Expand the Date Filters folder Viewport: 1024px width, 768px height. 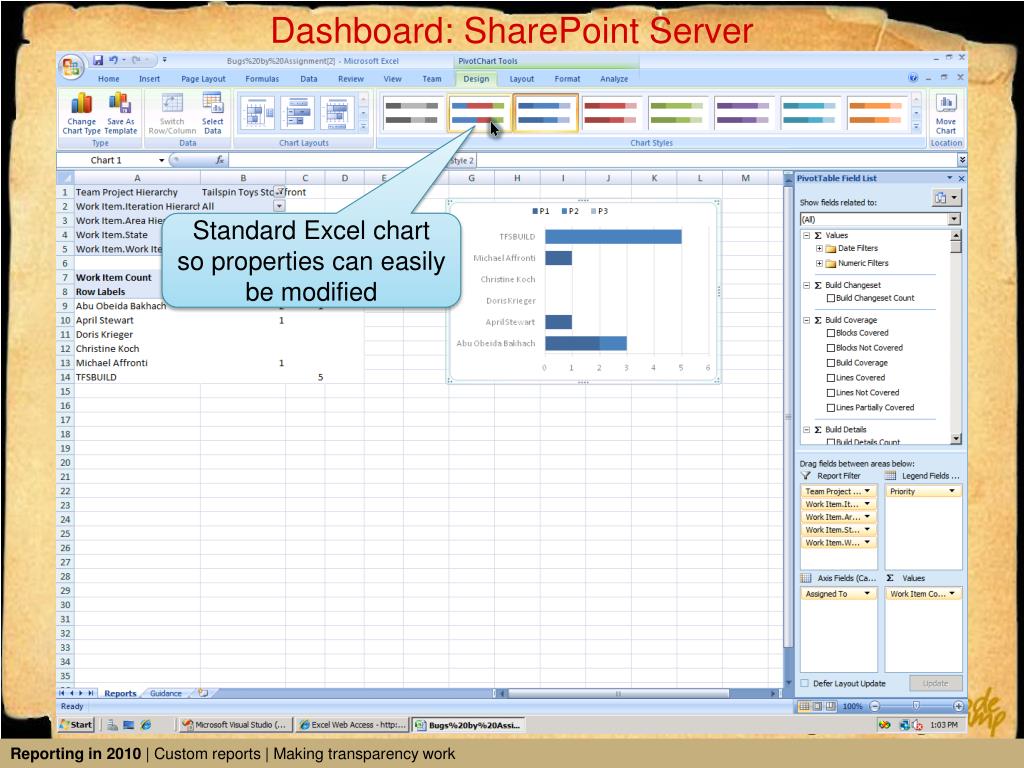click(819, 248)
